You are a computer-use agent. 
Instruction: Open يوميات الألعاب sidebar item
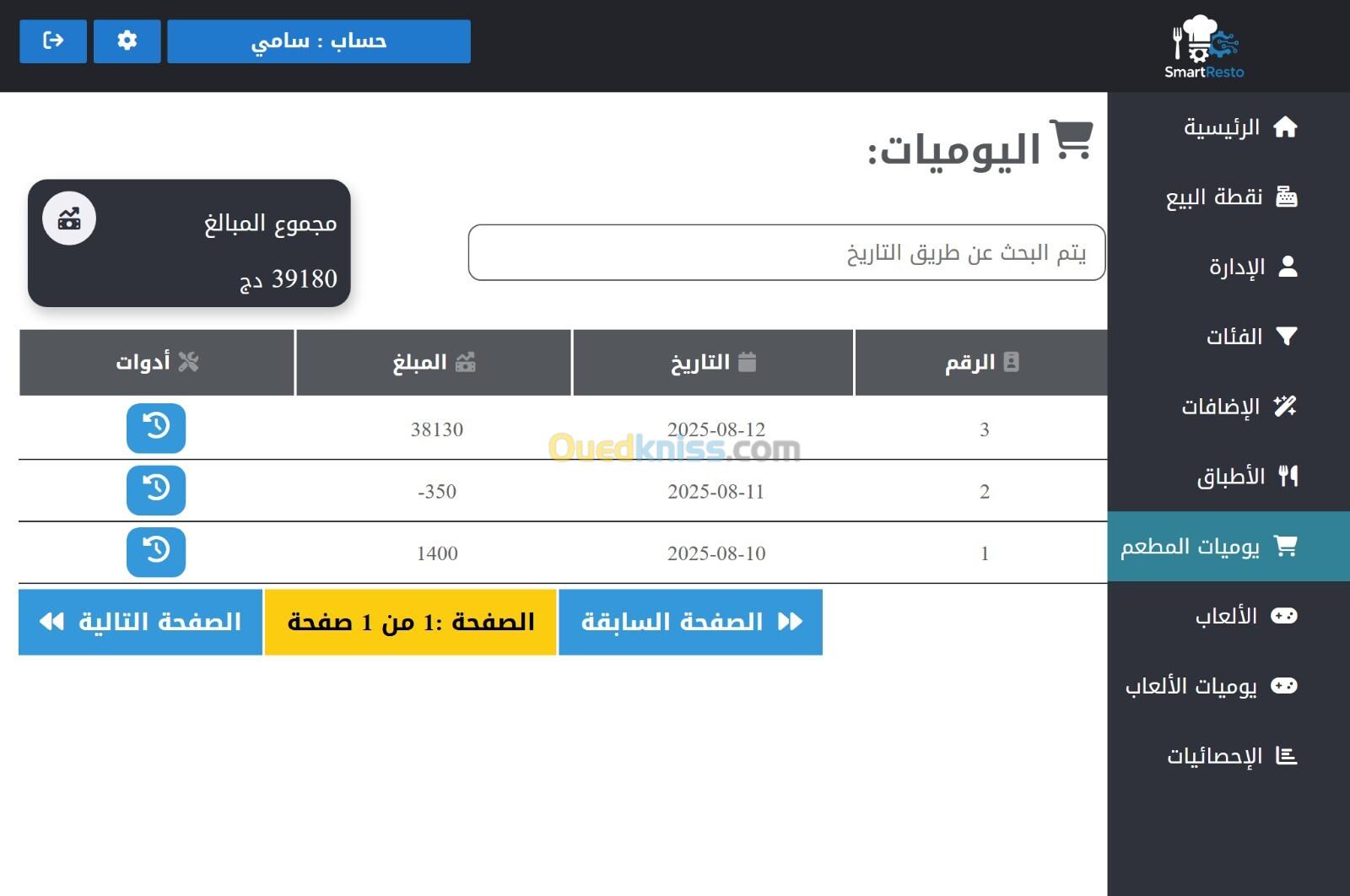point(1210,686)
